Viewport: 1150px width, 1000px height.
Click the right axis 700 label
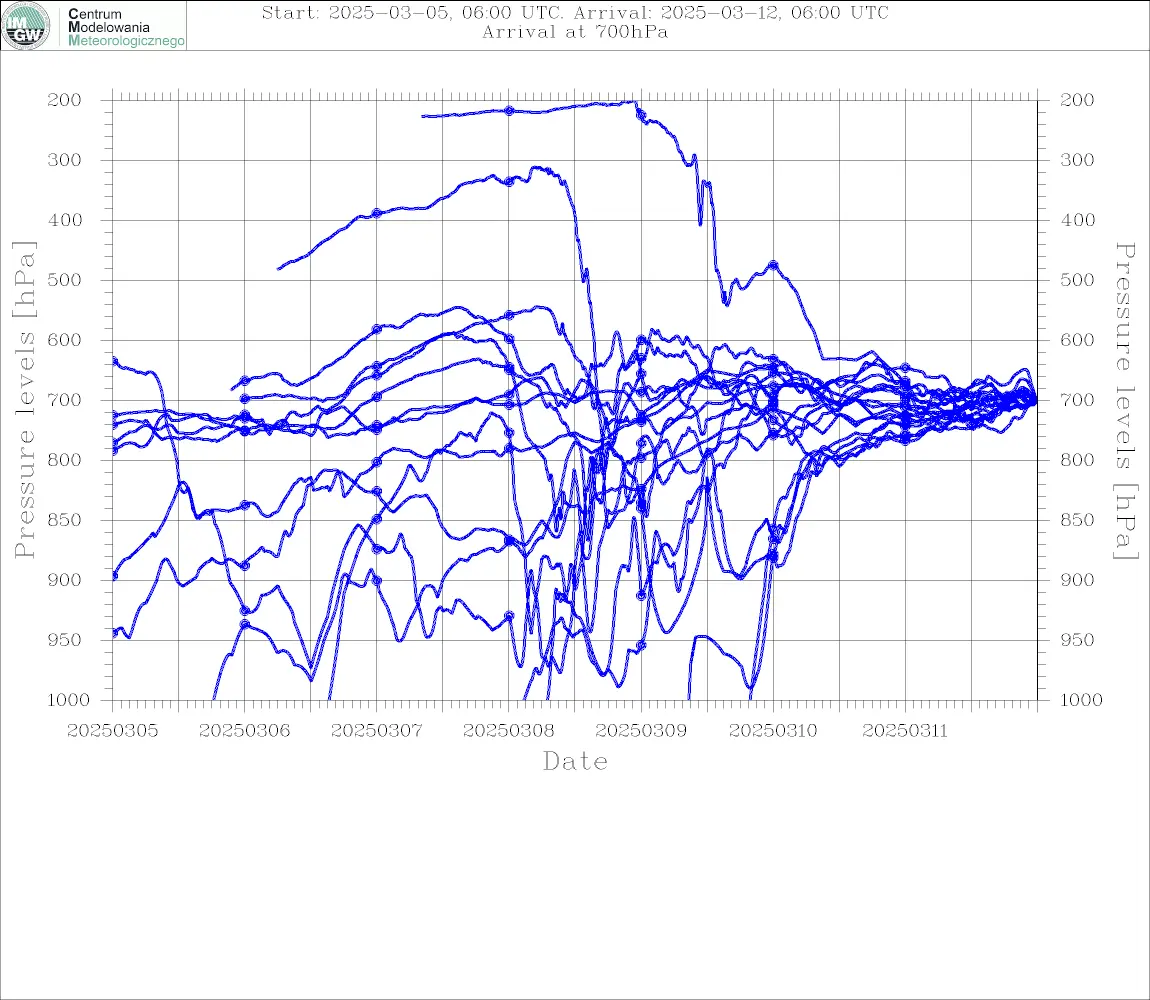(x=1077, y=401)
